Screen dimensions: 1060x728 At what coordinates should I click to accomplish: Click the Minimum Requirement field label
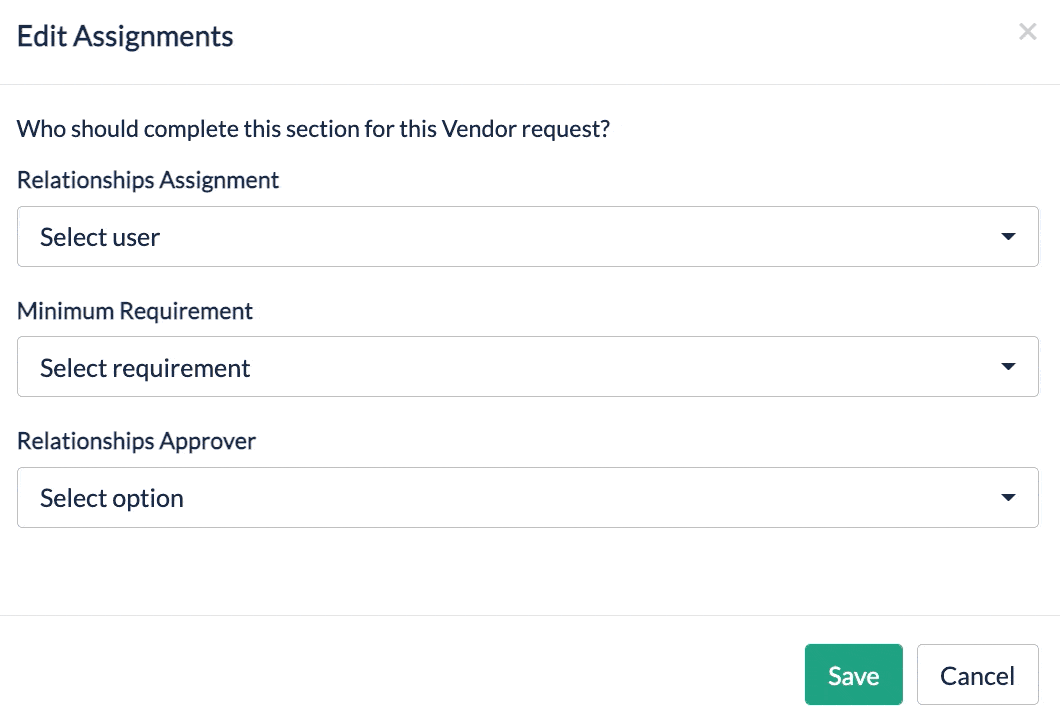(135, 311)
